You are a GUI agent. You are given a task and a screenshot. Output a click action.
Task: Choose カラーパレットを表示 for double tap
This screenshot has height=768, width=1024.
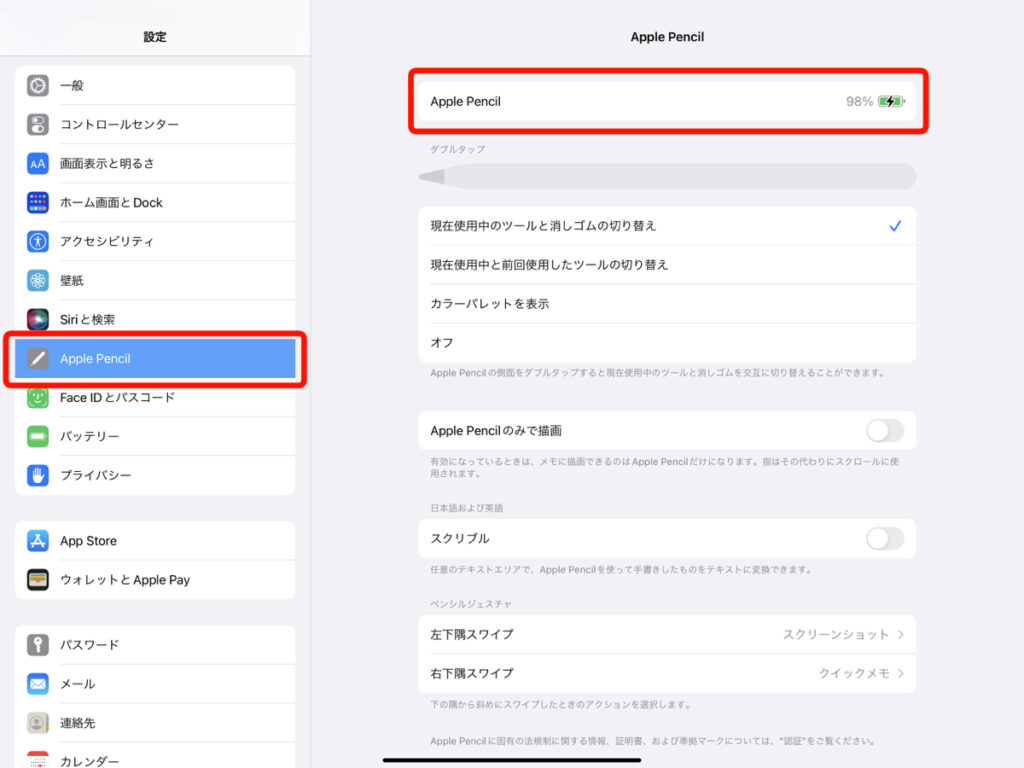pos(667,304)
